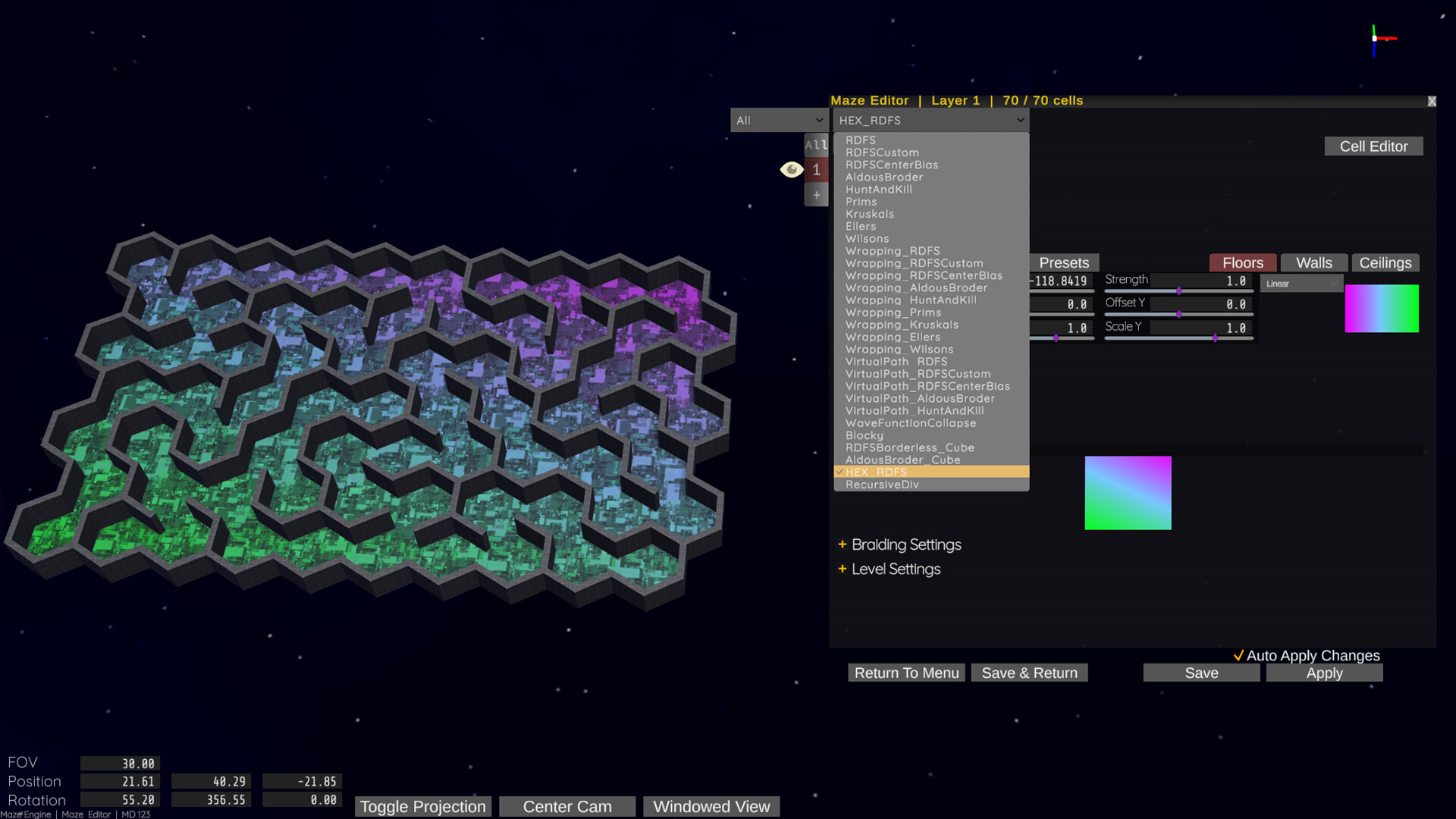Image resolution: width=1456 pixels, height=819 pixels.
Task: Click the magenta-to-green gradient swatch
Action: [1382, 308]
